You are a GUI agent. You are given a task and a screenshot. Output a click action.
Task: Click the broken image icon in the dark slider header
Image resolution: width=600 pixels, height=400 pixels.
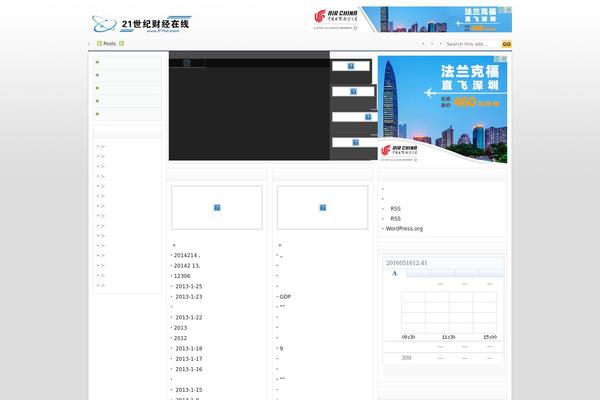click(x=187, y=63)
